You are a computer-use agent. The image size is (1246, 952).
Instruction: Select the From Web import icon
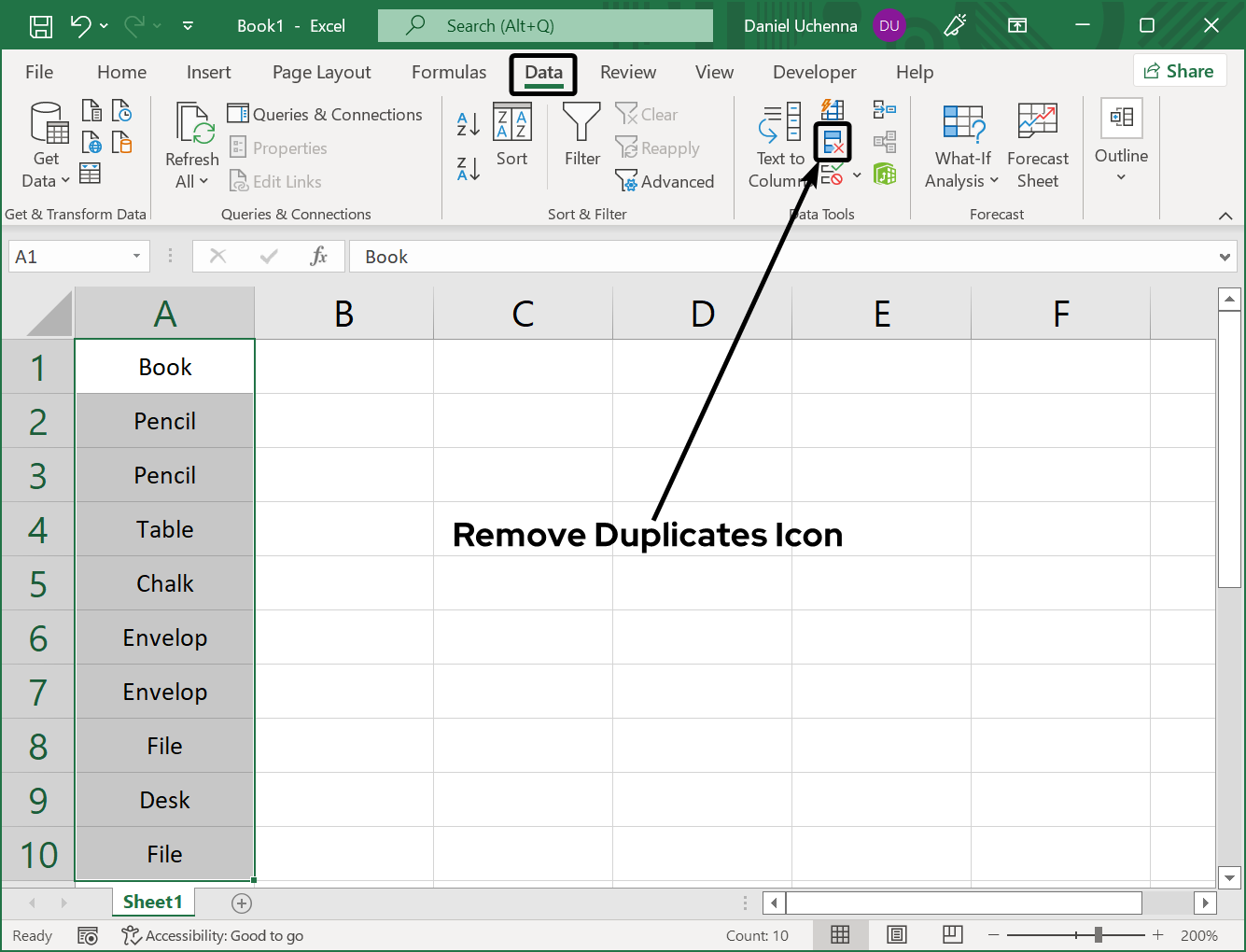pyautogui.click(x=91, y=142)
